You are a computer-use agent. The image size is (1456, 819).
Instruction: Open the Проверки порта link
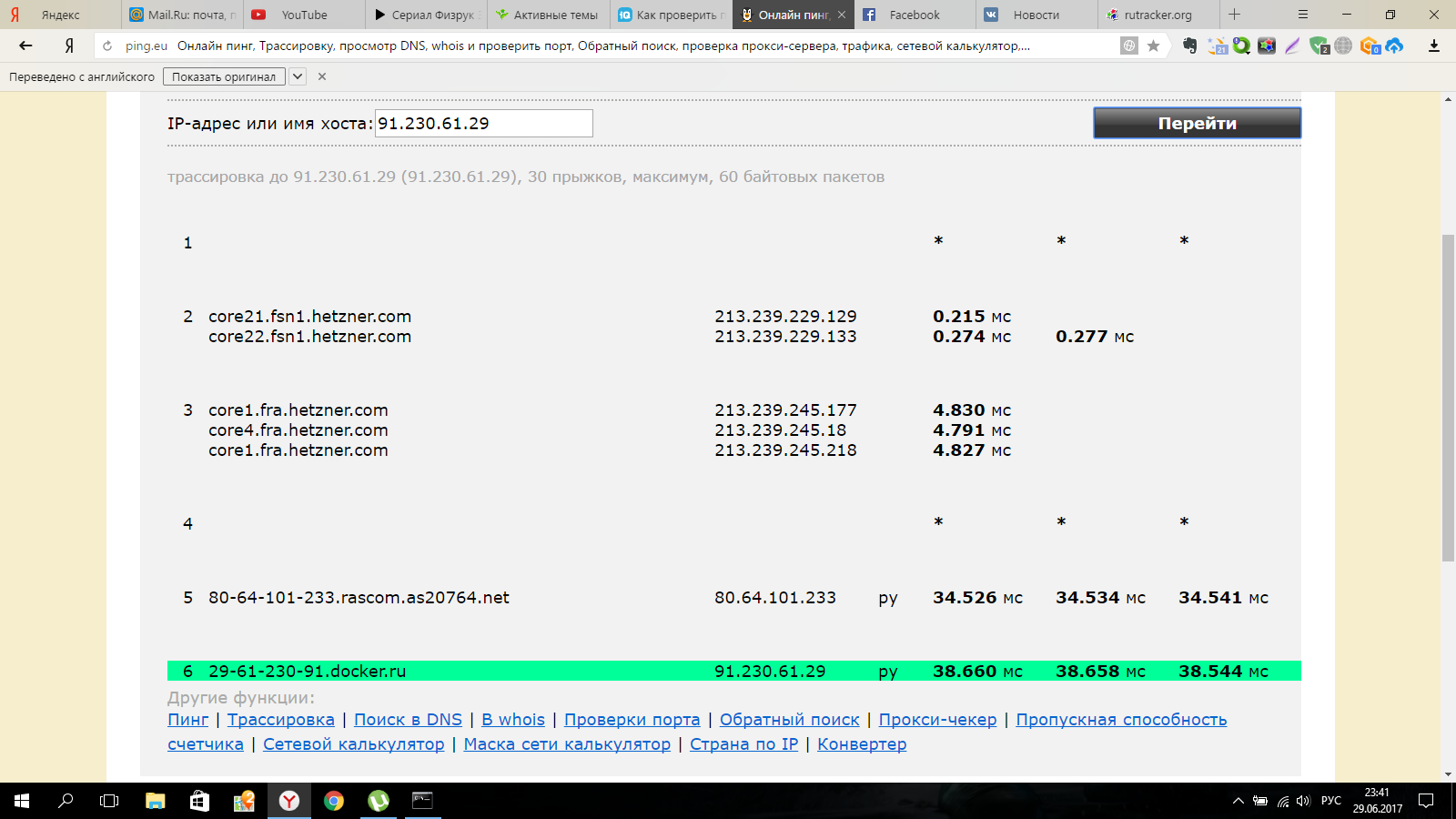point(632,720)
